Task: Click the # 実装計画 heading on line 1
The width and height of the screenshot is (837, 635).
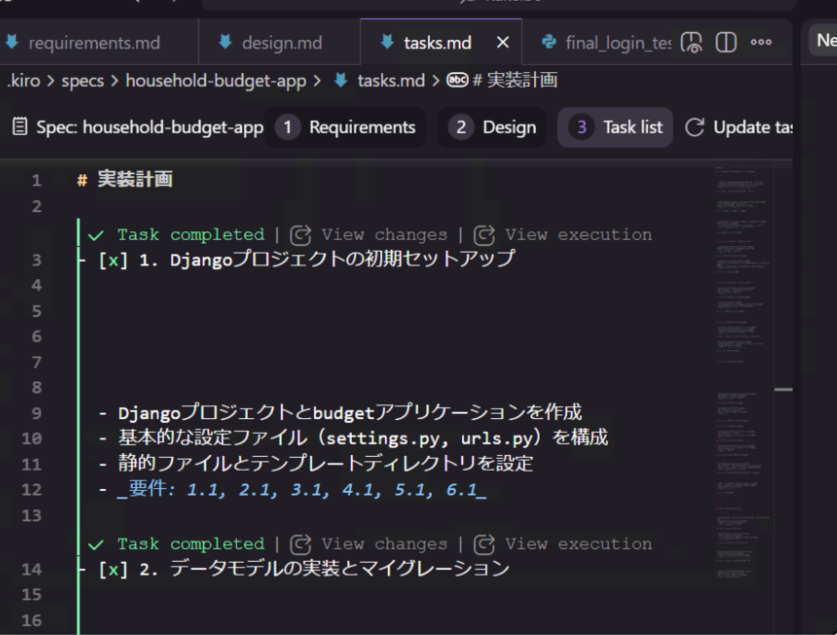Action: tap(124, 180)
